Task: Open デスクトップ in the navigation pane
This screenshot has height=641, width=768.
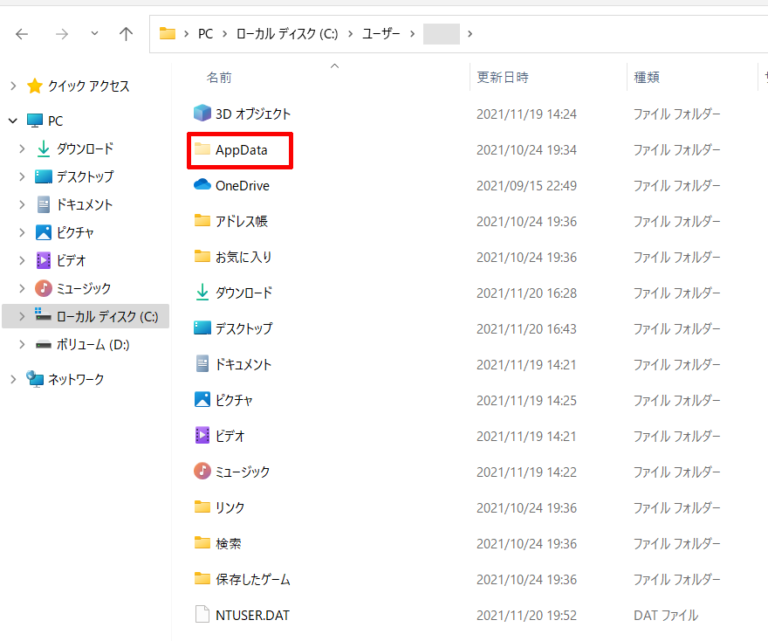Action: pos(84,177)
